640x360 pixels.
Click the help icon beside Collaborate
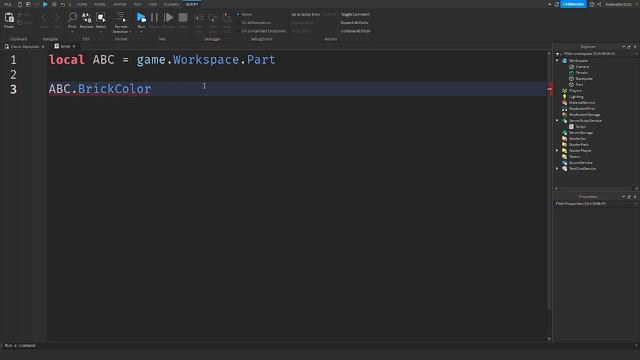592,4
